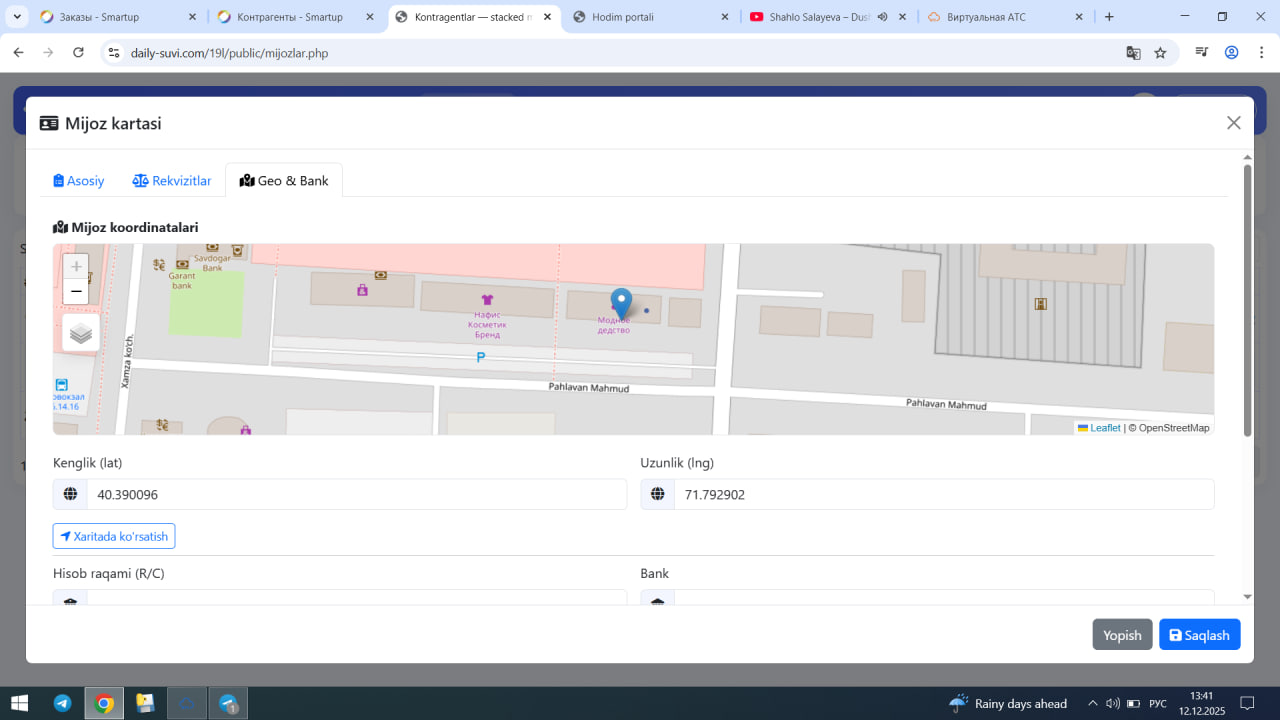Viewport: 1280px width, 720px height.
Task: Zoom out on the map
Action: (76, 292)
